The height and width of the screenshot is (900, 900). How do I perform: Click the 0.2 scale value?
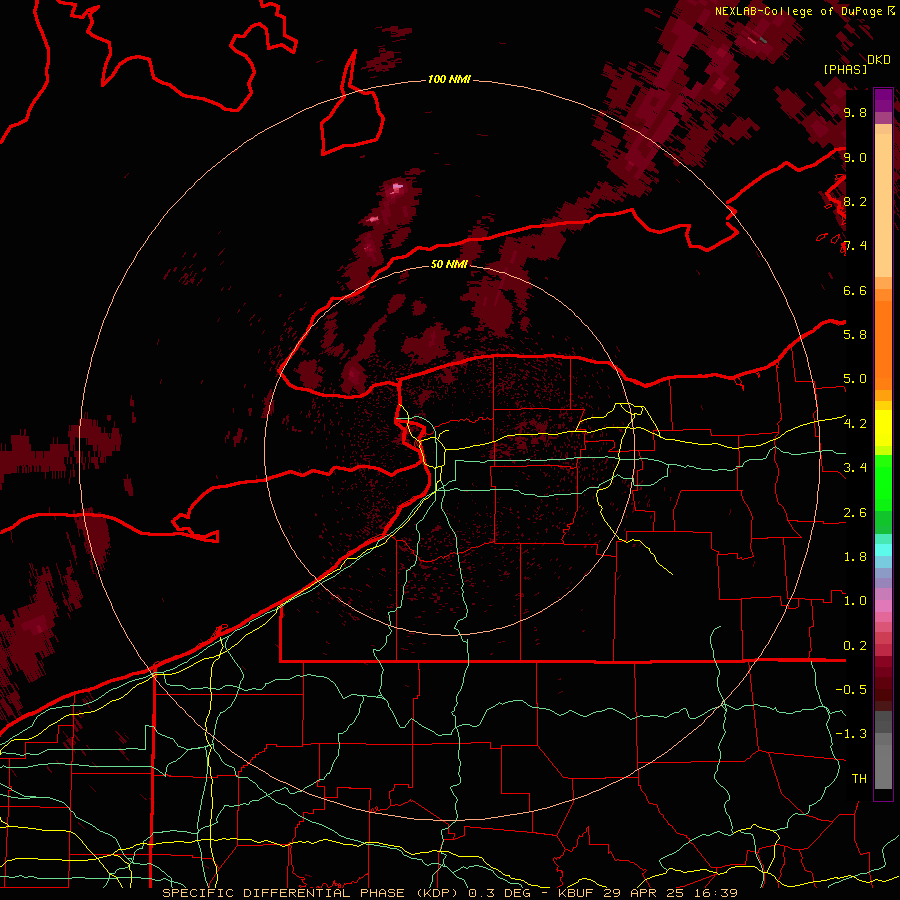(855, 646)
